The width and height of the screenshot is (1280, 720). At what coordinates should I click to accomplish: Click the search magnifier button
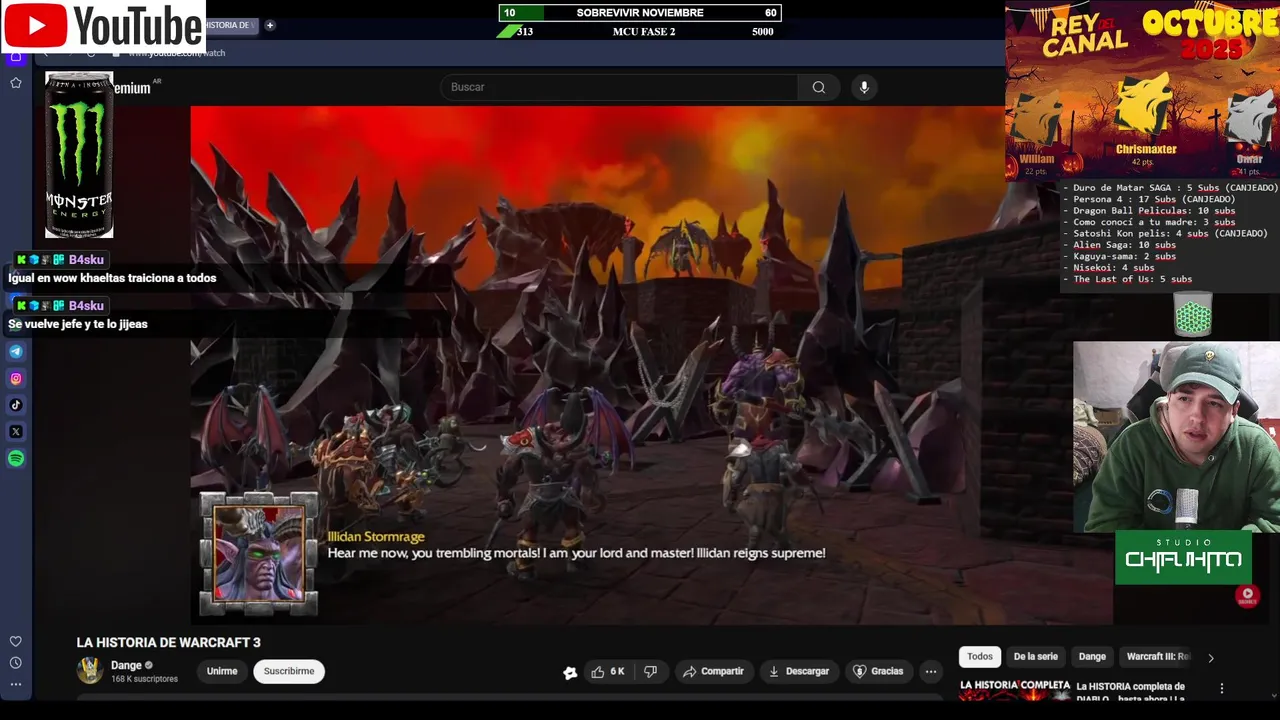pos(819,87)
